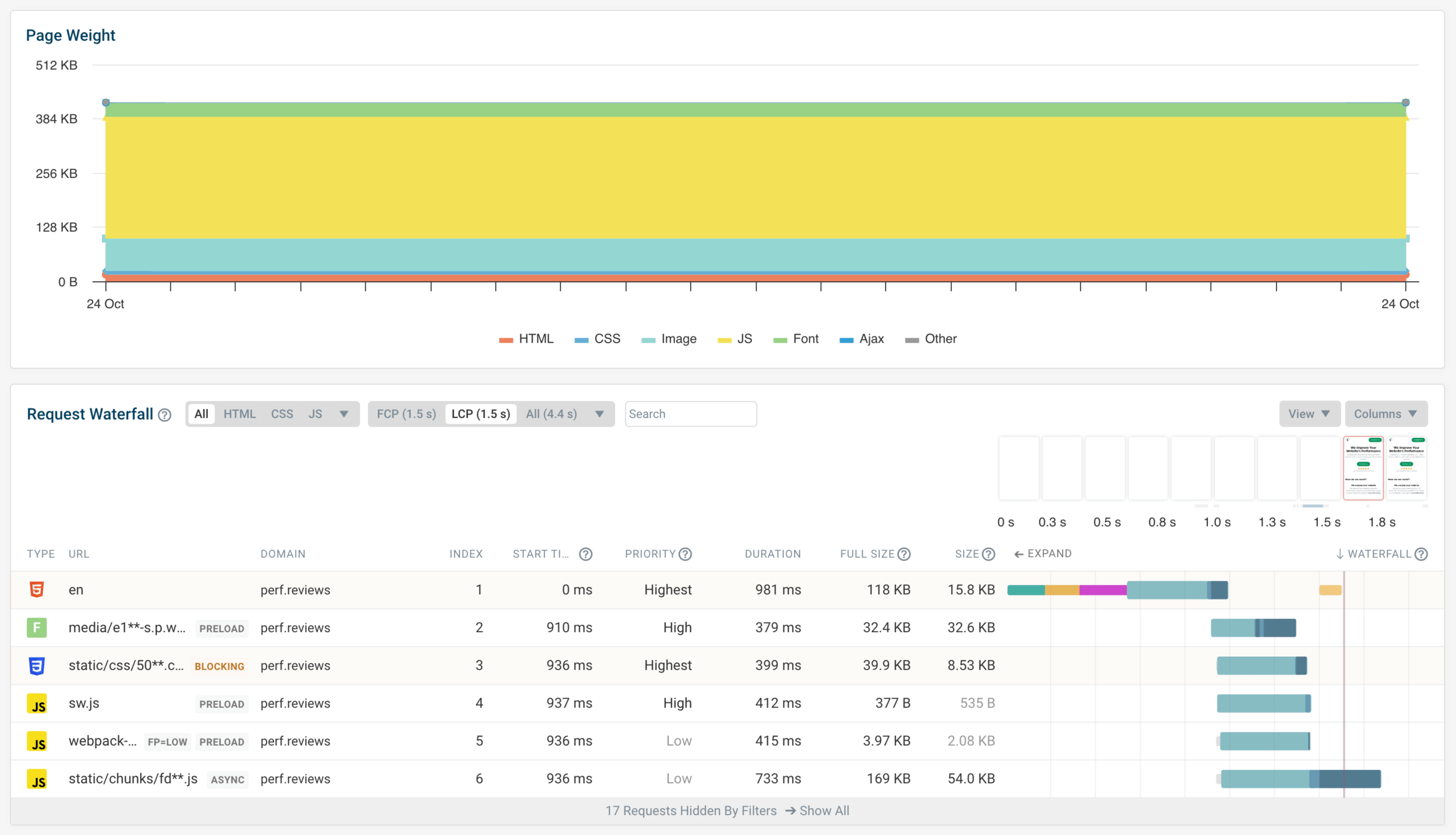Open the View dropdown
The height and width of the screenshot is (835, 1456).
[x=1309, y=414]
